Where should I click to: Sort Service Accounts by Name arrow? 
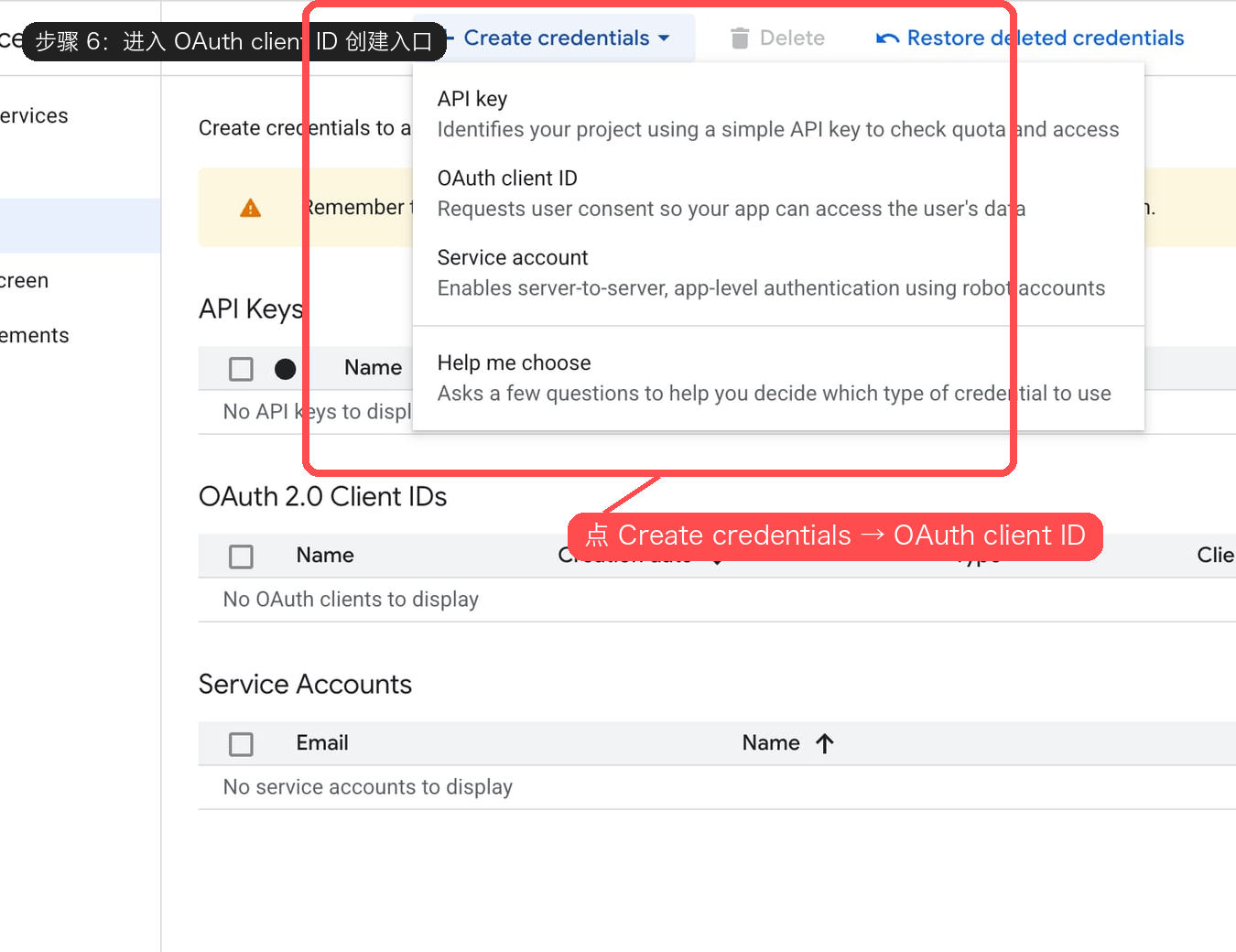(824, 743)
